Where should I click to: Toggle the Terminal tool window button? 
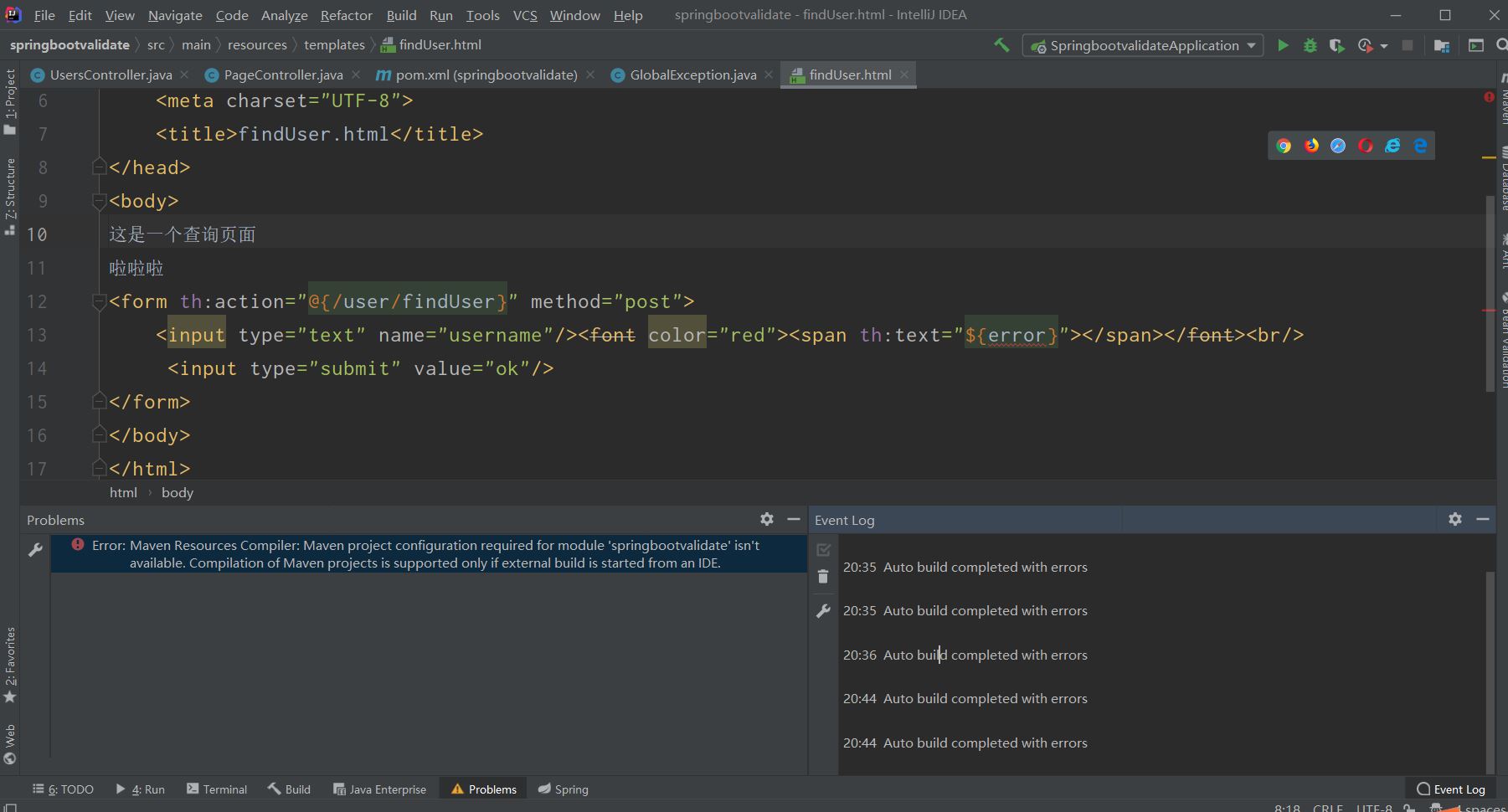217,789
